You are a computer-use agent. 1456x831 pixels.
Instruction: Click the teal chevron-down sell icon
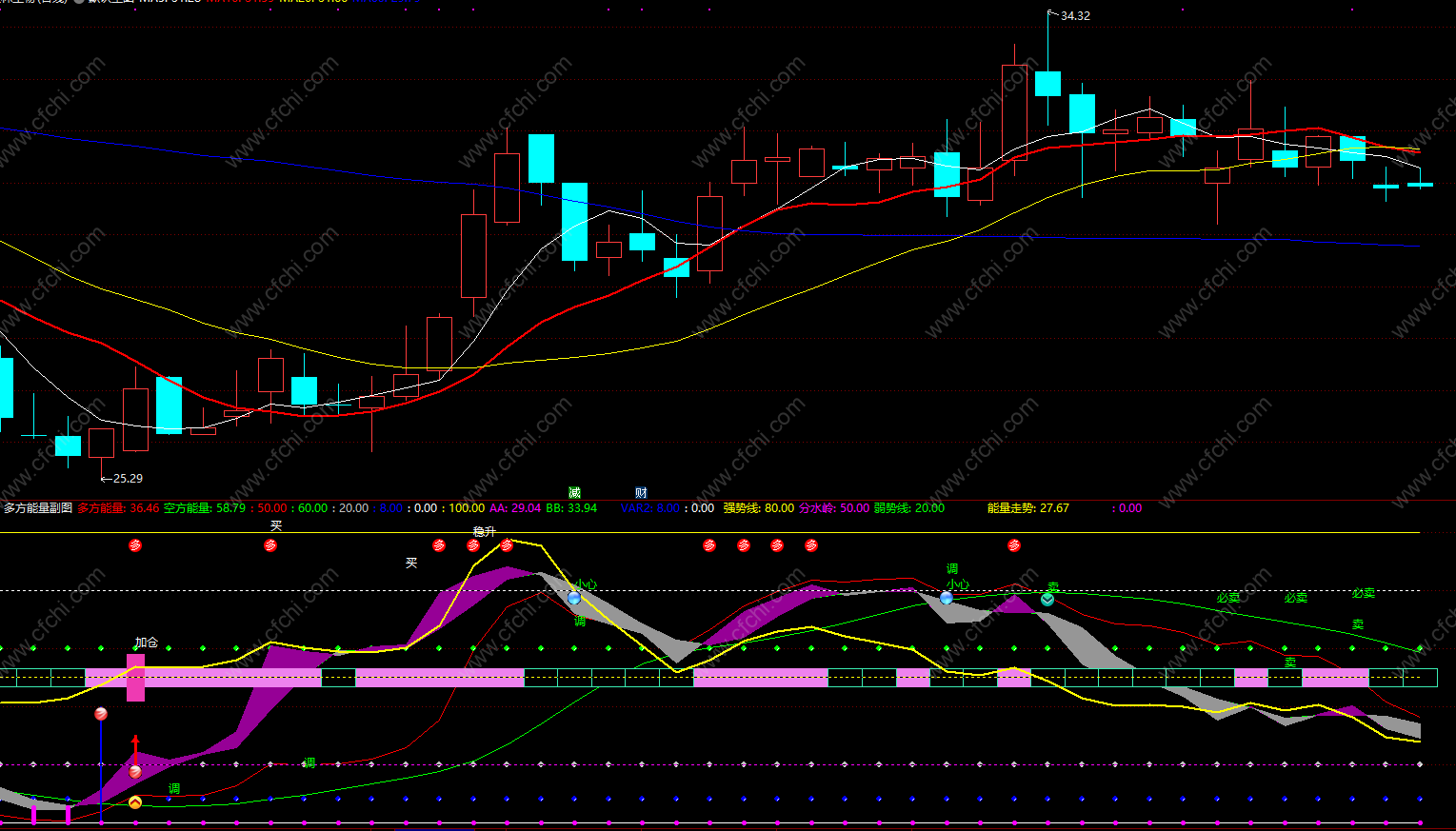(x=1047, y=600)
